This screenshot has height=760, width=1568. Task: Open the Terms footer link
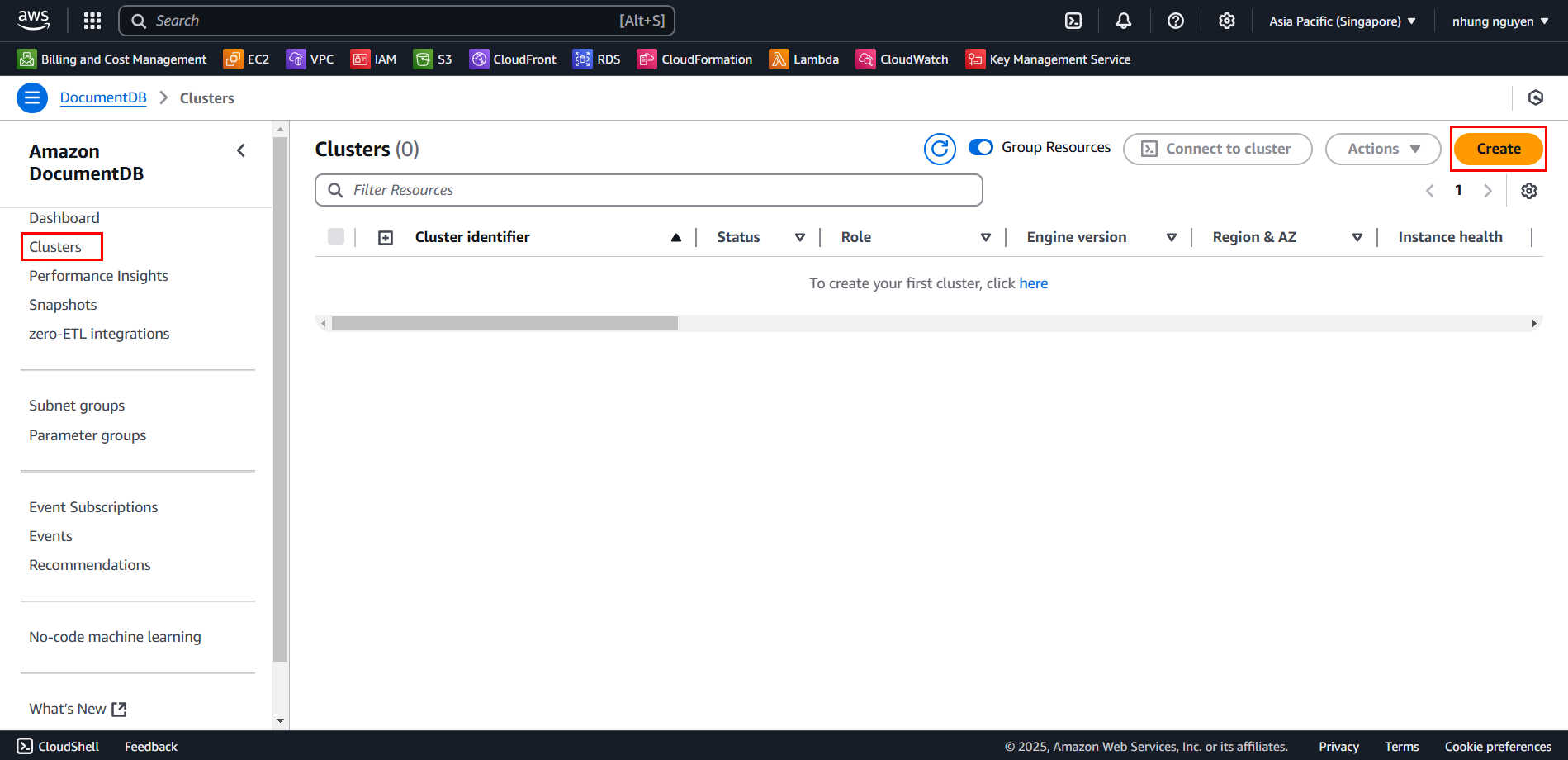tap(1401, 747)
